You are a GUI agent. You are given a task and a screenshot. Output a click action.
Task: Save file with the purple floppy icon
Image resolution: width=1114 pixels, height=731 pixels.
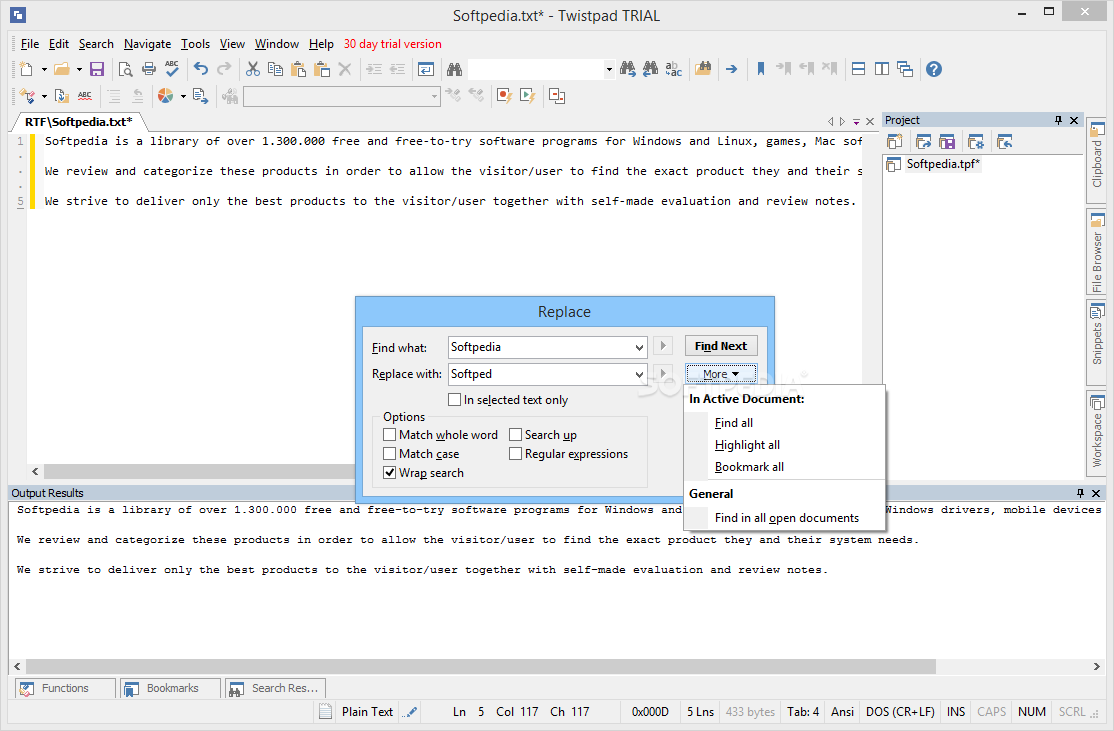click(x=97, y=69)
